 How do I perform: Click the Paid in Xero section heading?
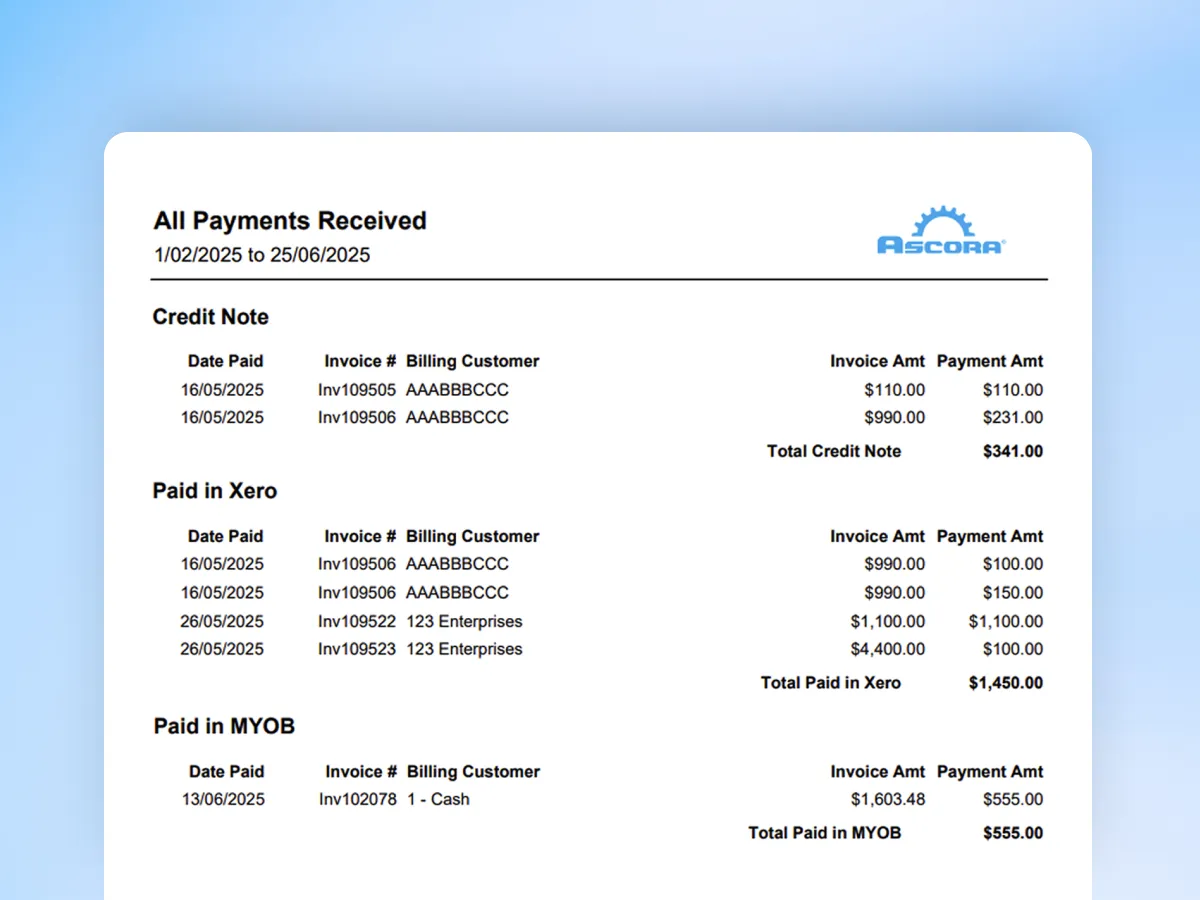point(215,491)
